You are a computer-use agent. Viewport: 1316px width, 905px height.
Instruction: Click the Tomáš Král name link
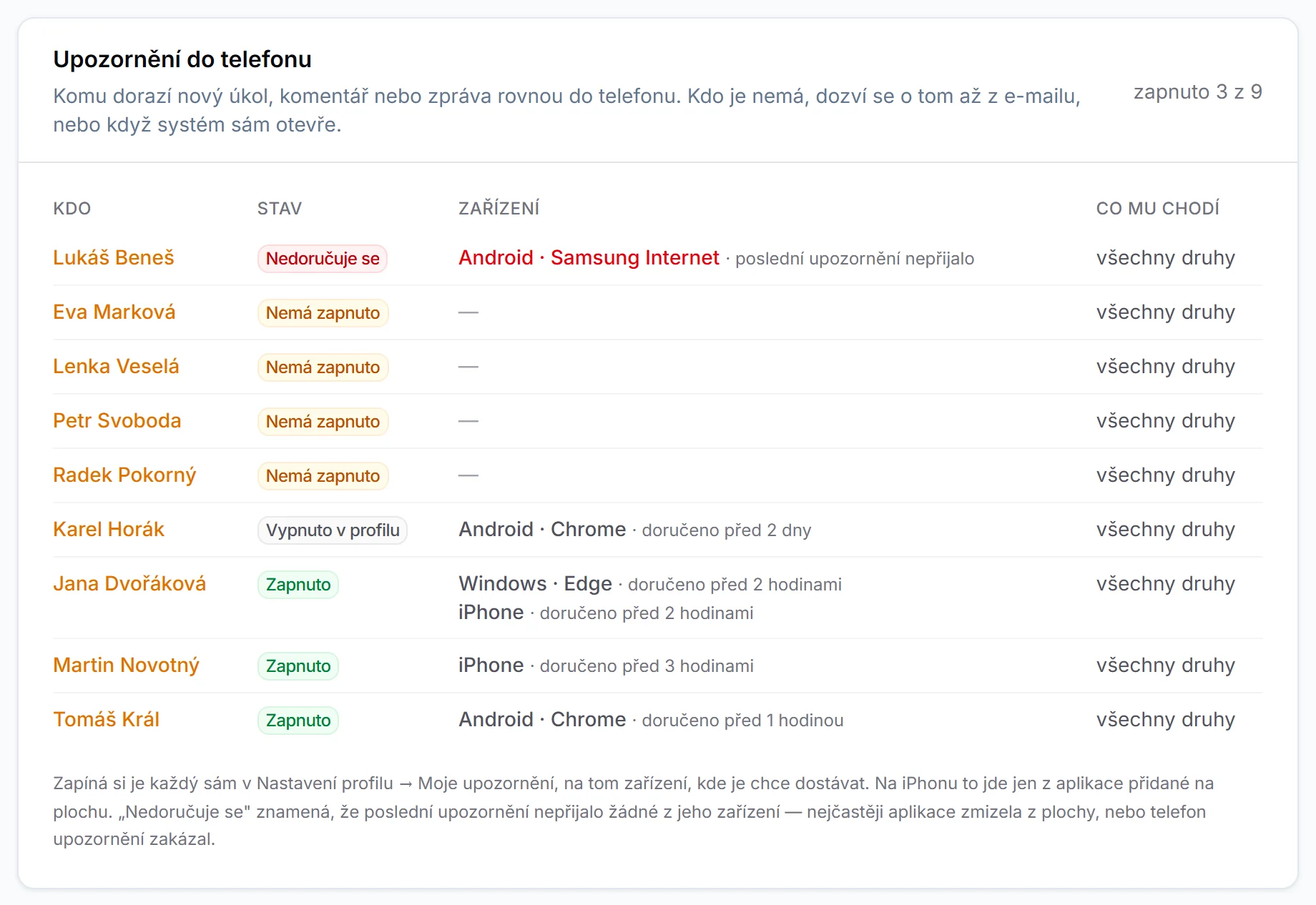pos(107,720)
